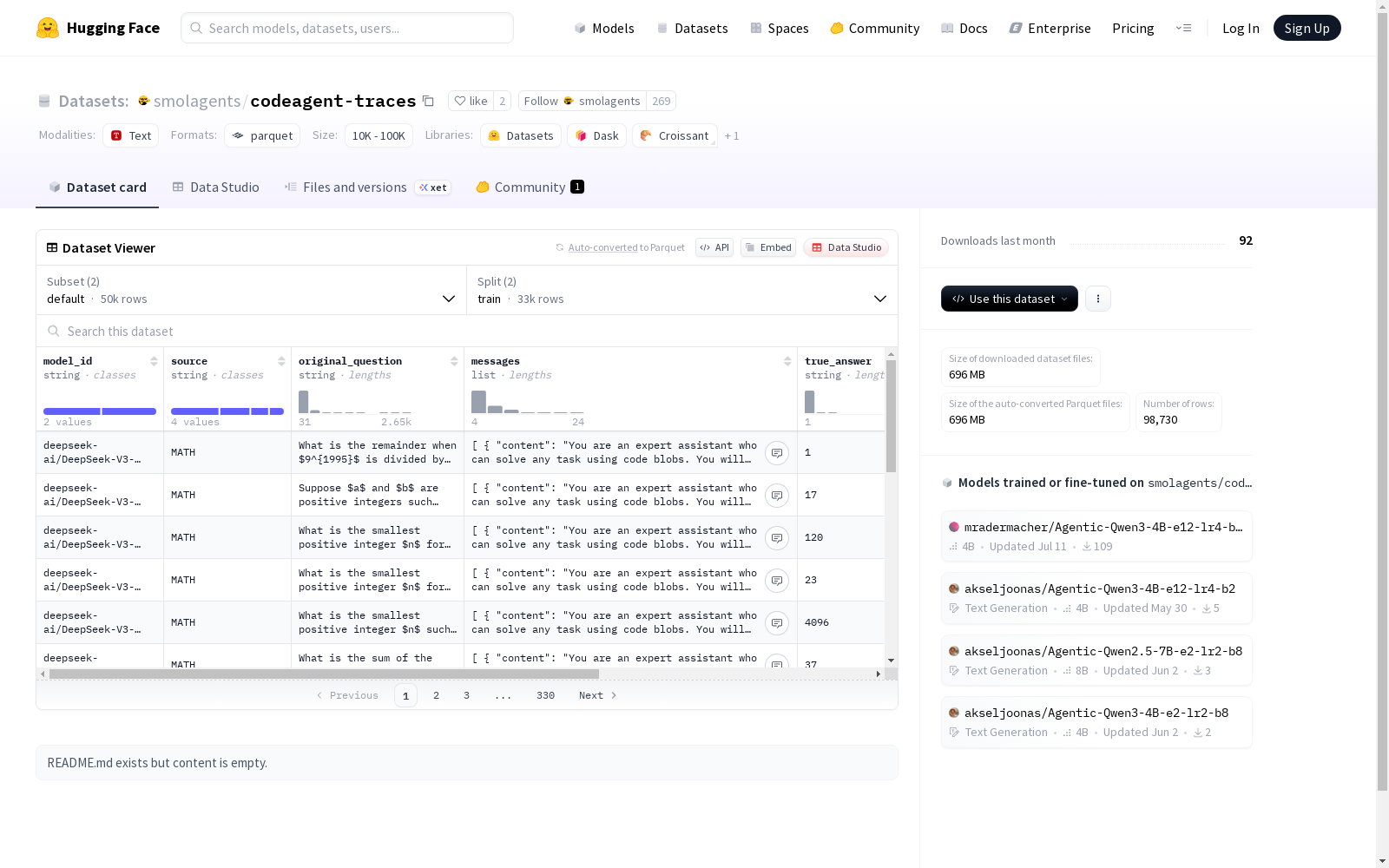Click the Embed button
The height and width of the screenshot is (868, 1389).
768,247
